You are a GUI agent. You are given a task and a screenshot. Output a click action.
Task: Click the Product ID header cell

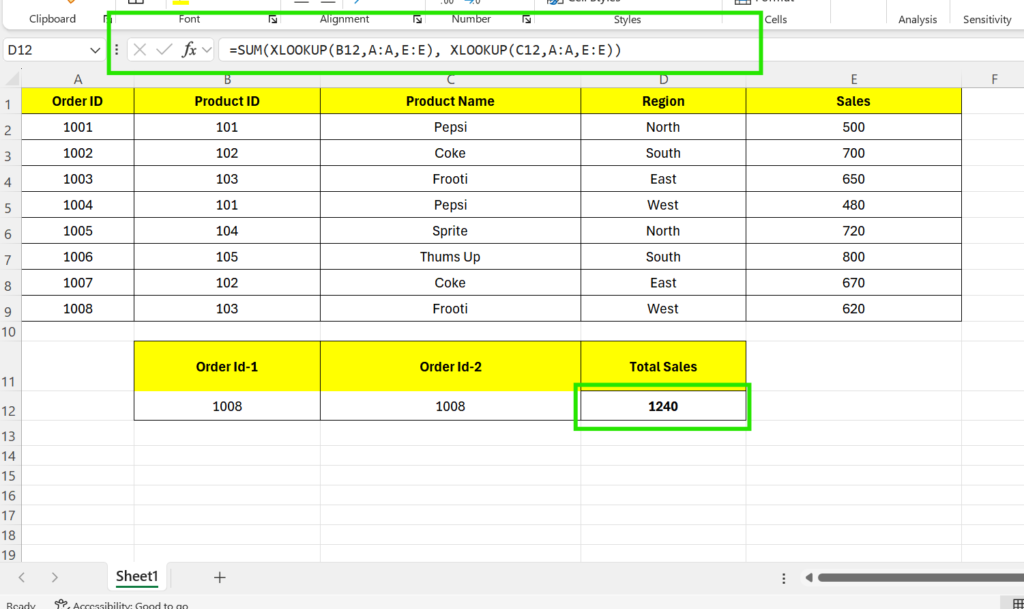coord(227,101)
